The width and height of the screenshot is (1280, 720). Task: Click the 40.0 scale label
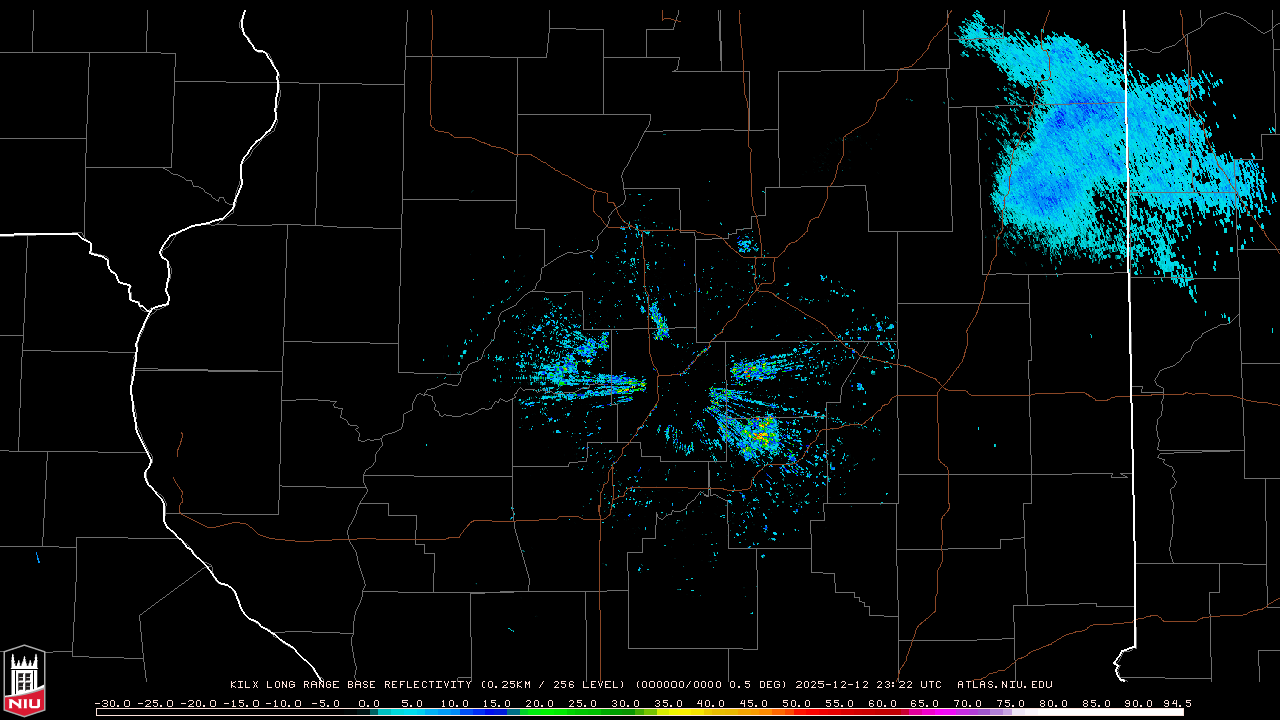coord(712,703)
